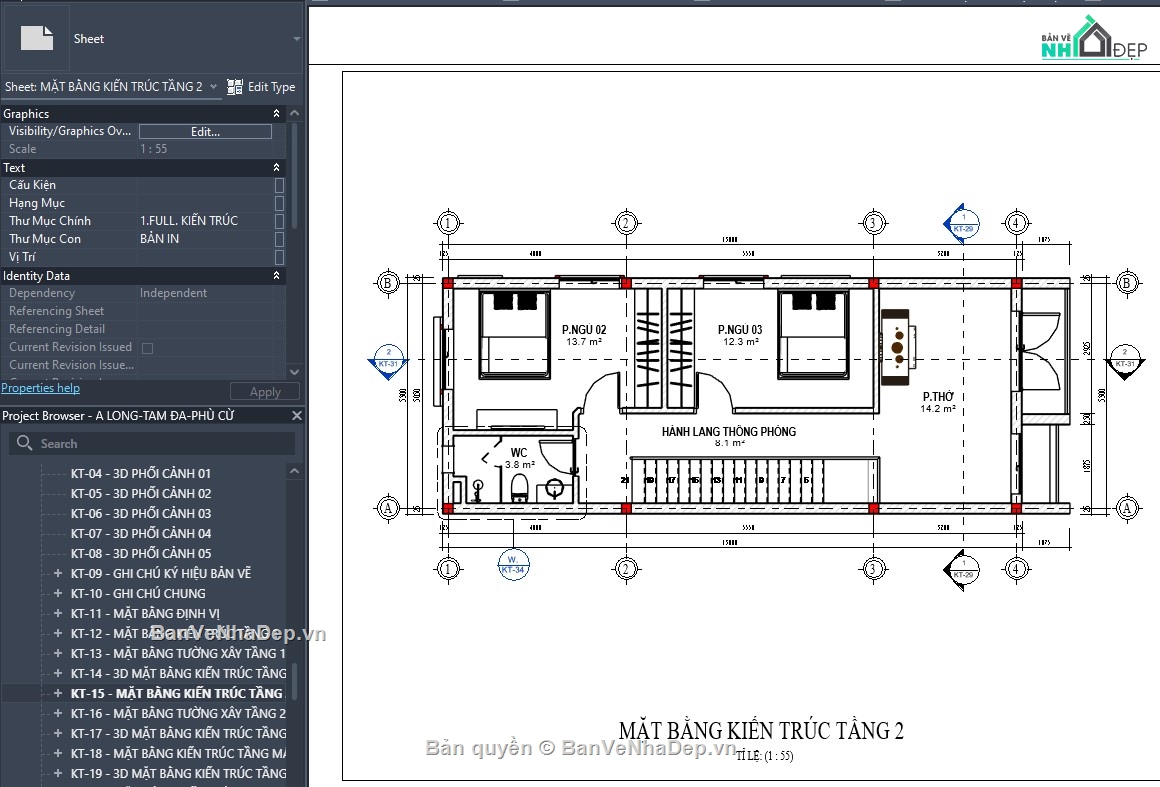Select grid bubble 2 at top
Viewport: 1160px width, 787px height.
pos(626,223)
